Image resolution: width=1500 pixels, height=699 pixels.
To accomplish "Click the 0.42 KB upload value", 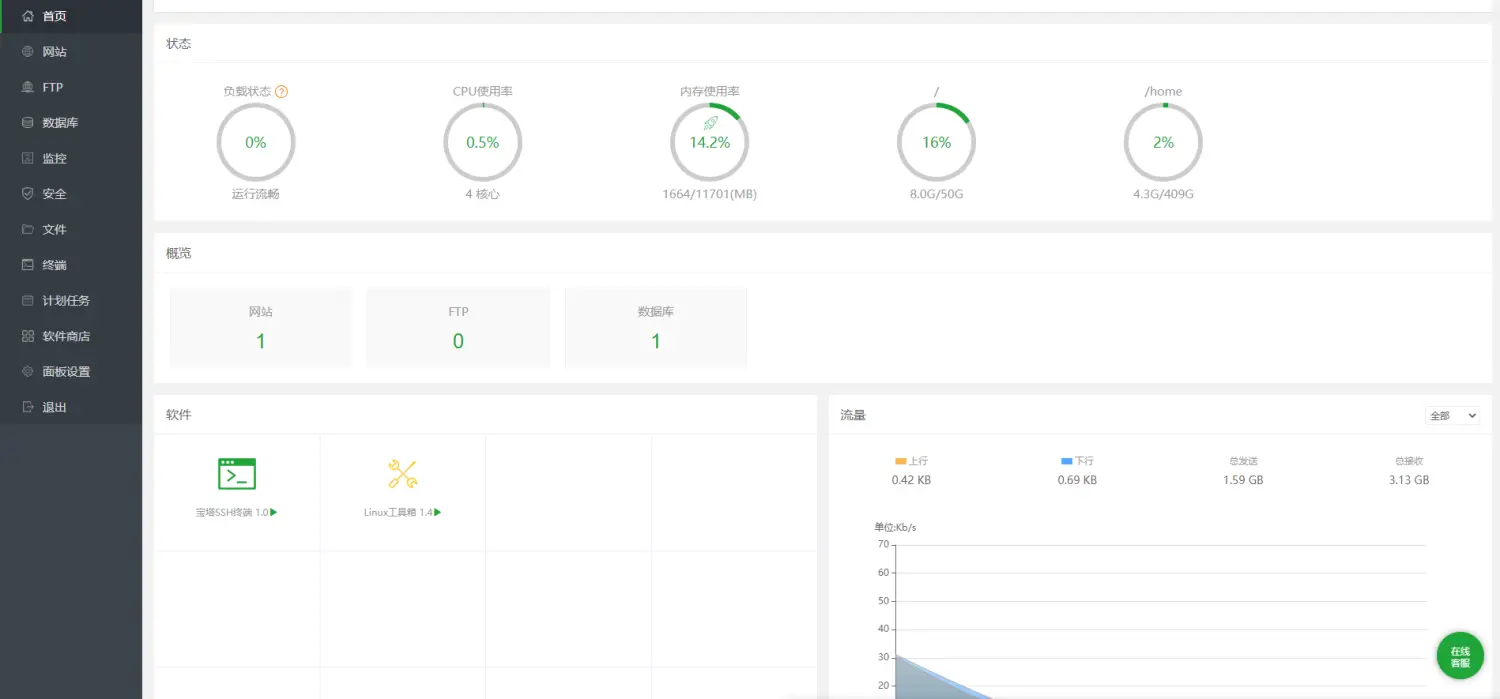I will [x=911, y=480].
